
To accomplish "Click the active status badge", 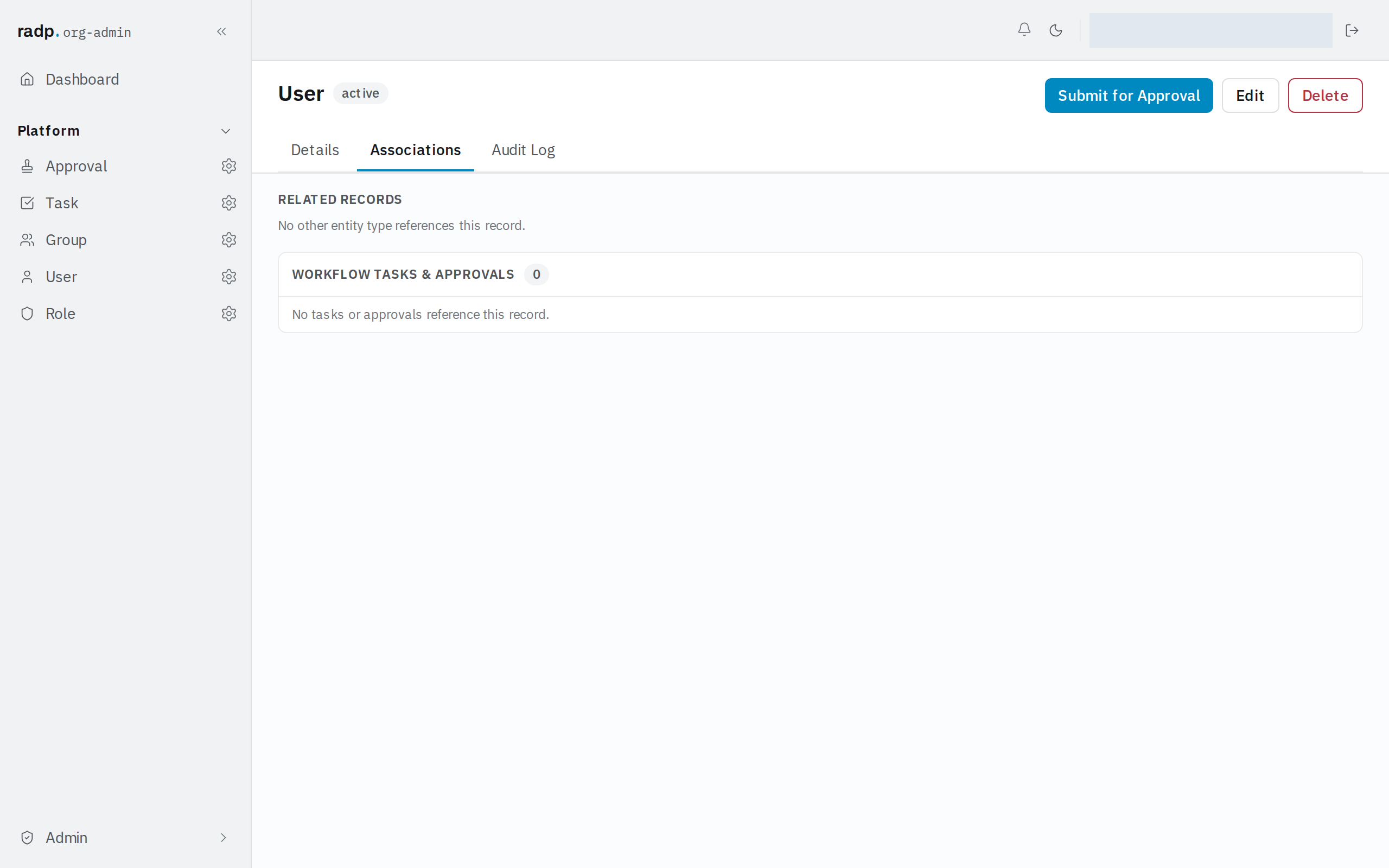I will [360, 93].
